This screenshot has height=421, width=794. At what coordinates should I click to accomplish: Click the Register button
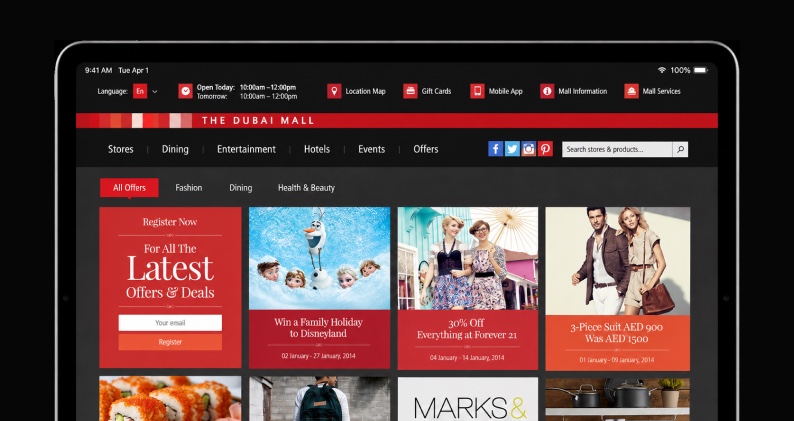click(170, 342)
